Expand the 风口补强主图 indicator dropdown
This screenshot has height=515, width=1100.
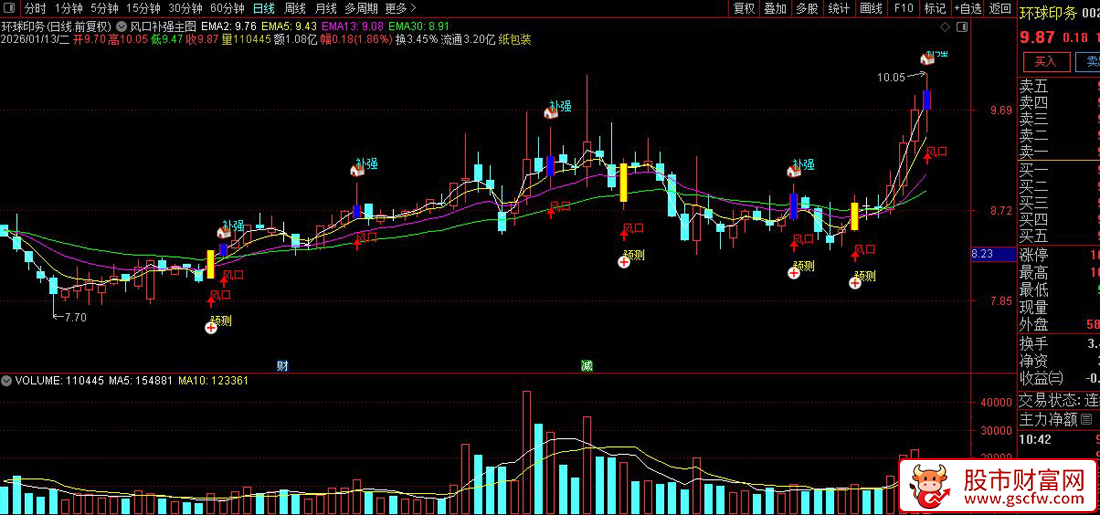[x=121, y=26]
